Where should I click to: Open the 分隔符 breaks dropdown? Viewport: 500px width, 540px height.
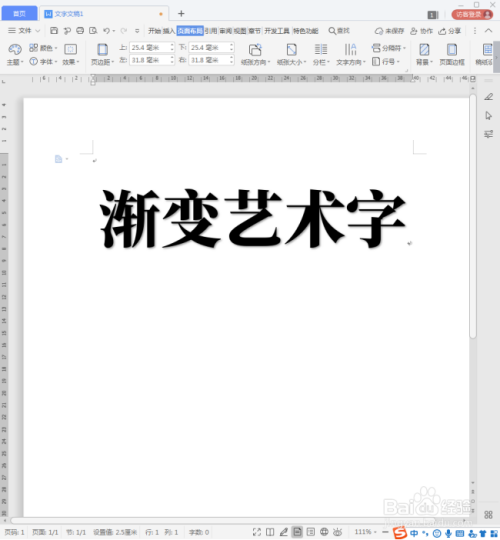pyautogui.click(x=389, y=48)
